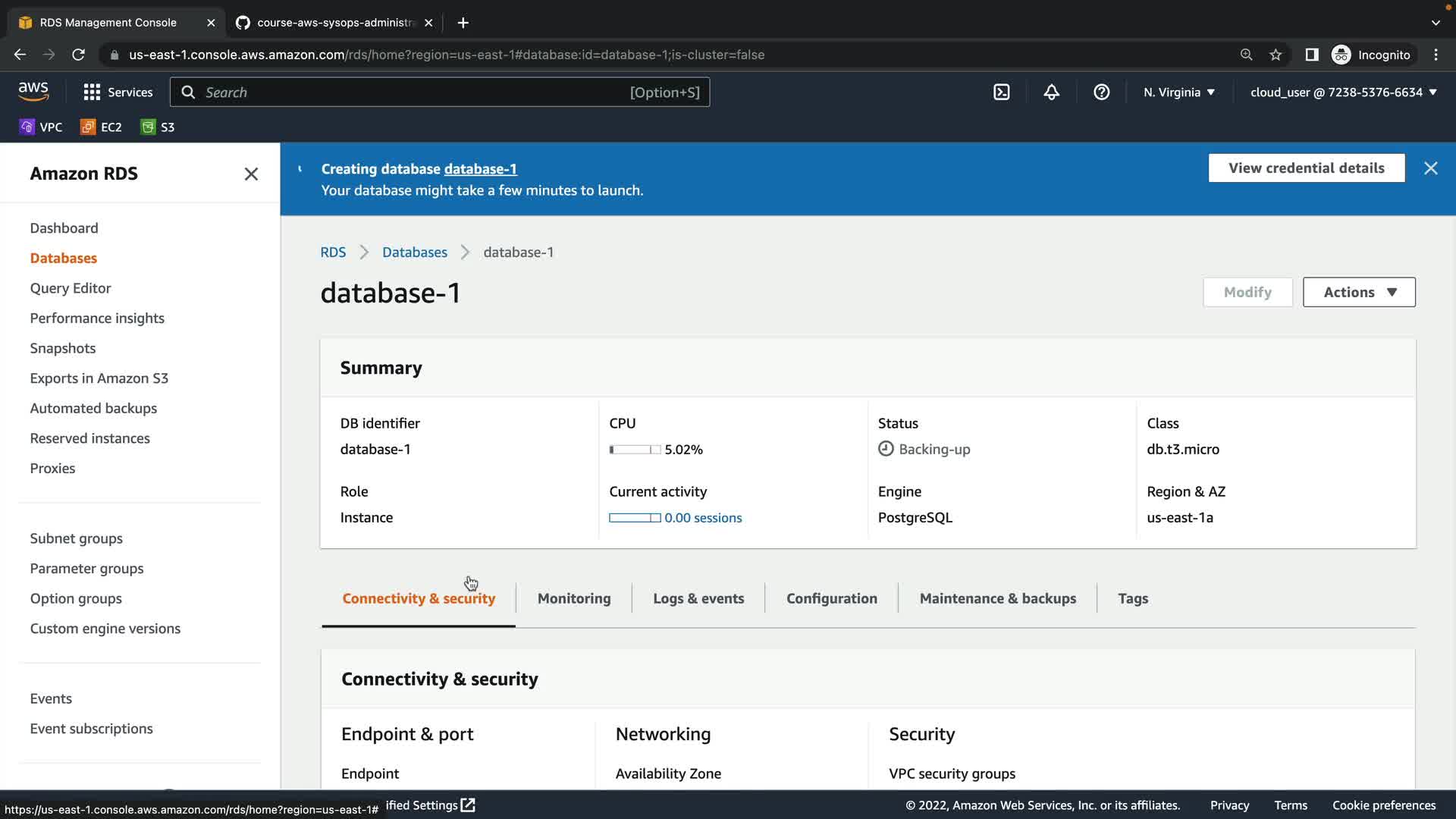The height and width of the screenshot is (819, 1456).
Task: Open the S3 shortcut in favorites bar
Action: (158, 127)
